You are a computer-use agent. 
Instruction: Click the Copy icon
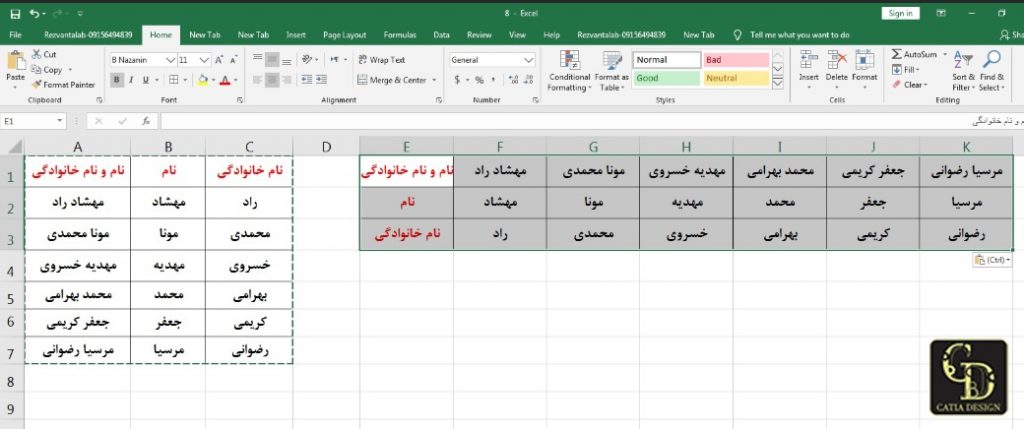37,70
